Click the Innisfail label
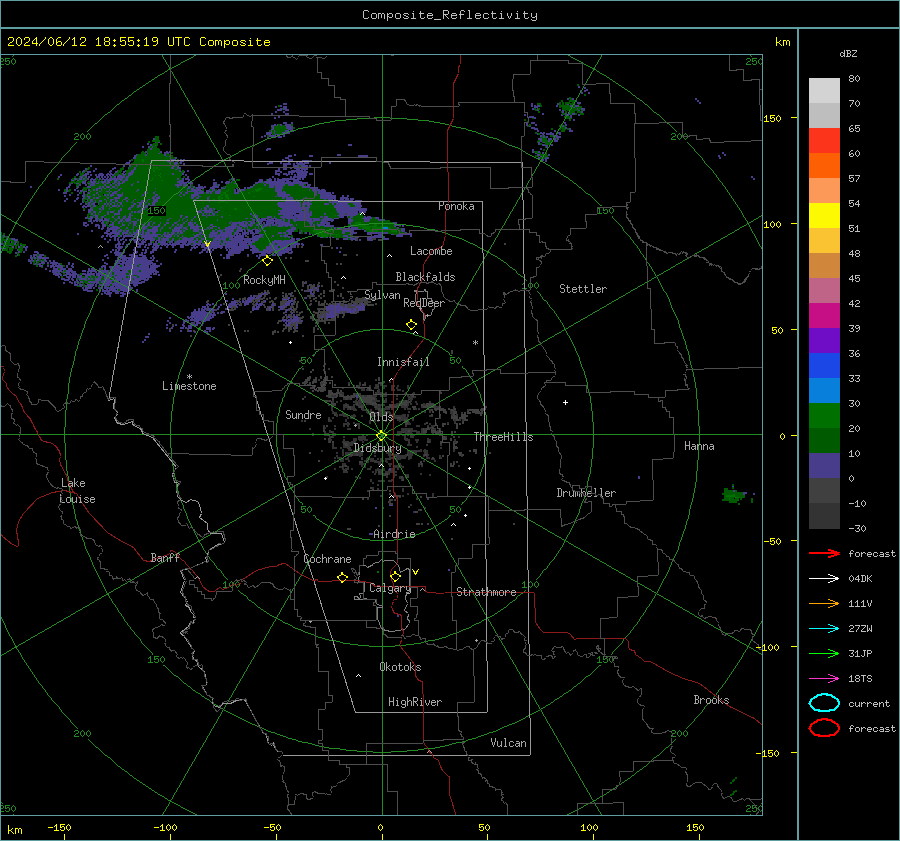Image resolution: width=900 pixels, height=841 pixels. pos(403,362)
